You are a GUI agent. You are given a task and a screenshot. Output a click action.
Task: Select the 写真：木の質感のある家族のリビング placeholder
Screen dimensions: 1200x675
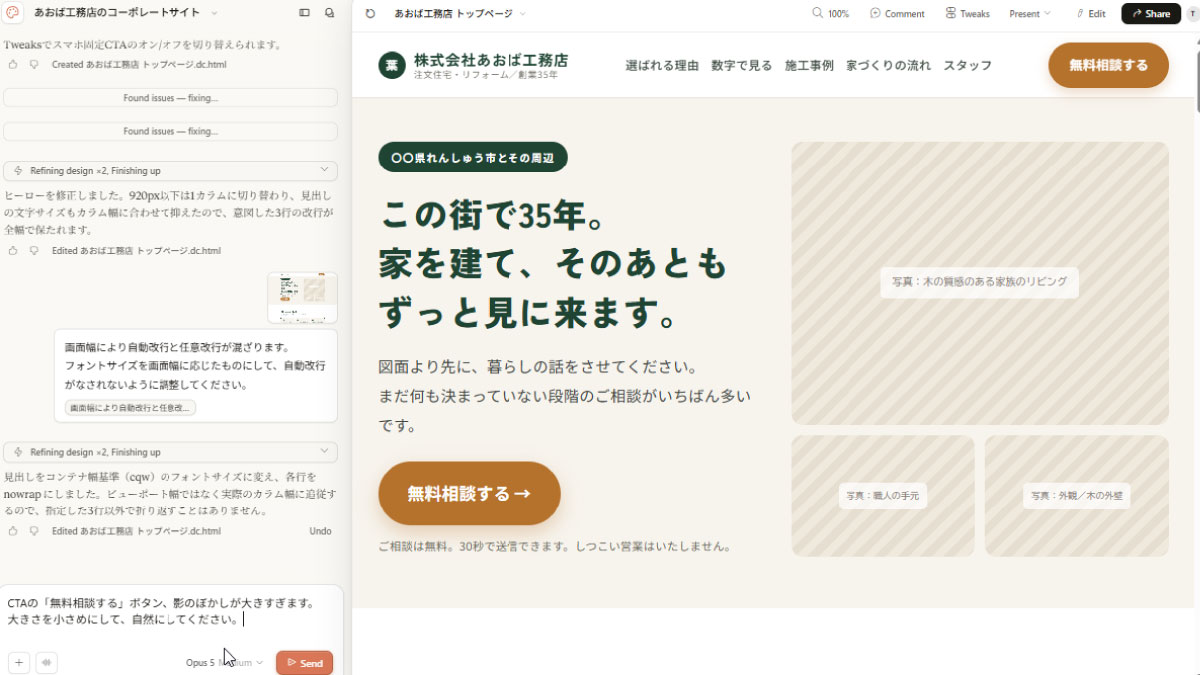[x=980, y=283]
